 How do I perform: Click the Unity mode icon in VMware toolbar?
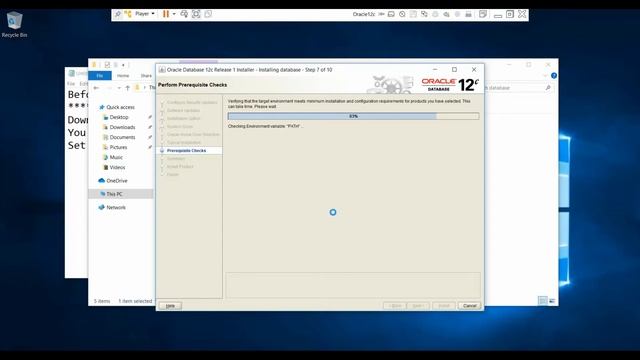point(208,14)
